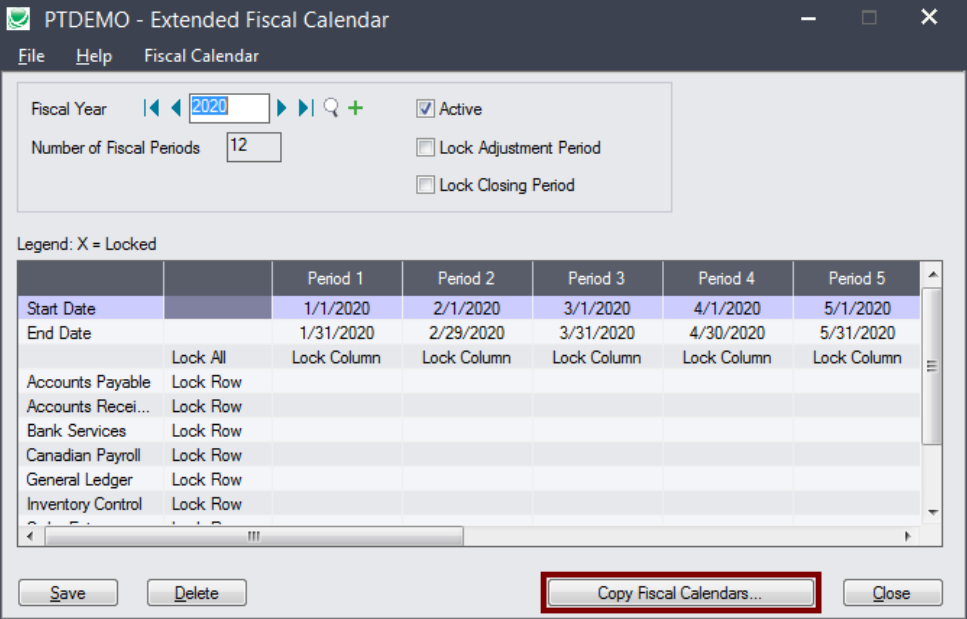967x619 pixels.
Task: Select the Fiscal Year input field
Action: pyautogui.click(x=229, y=109)
